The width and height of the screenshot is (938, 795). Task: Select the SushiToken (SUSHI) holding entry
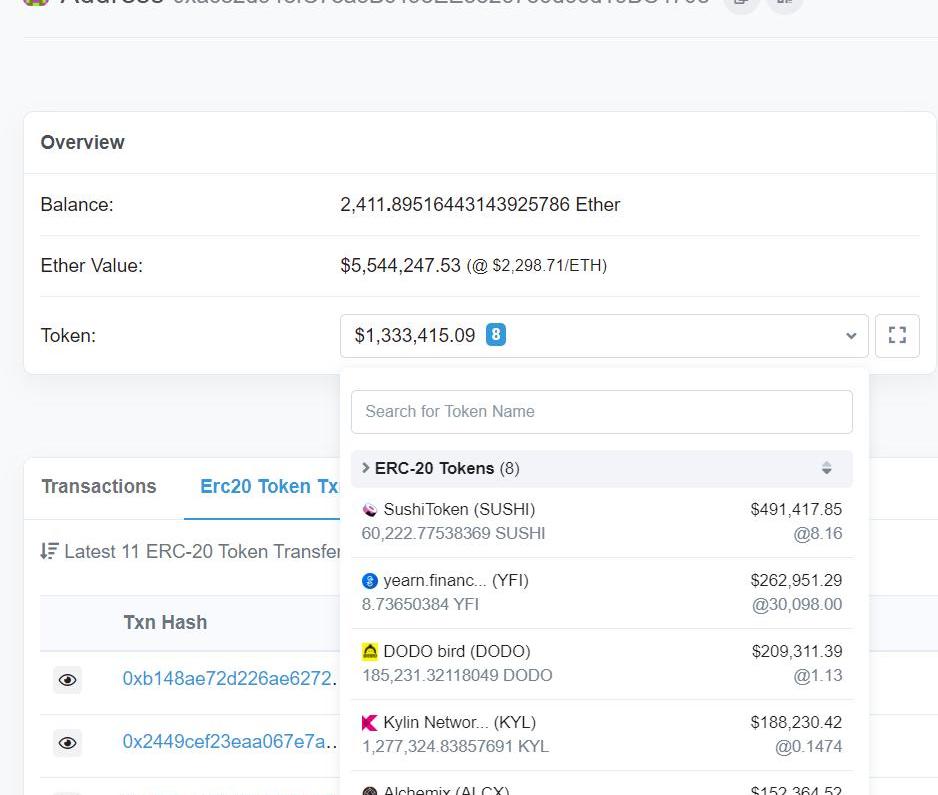click(601, 522)
